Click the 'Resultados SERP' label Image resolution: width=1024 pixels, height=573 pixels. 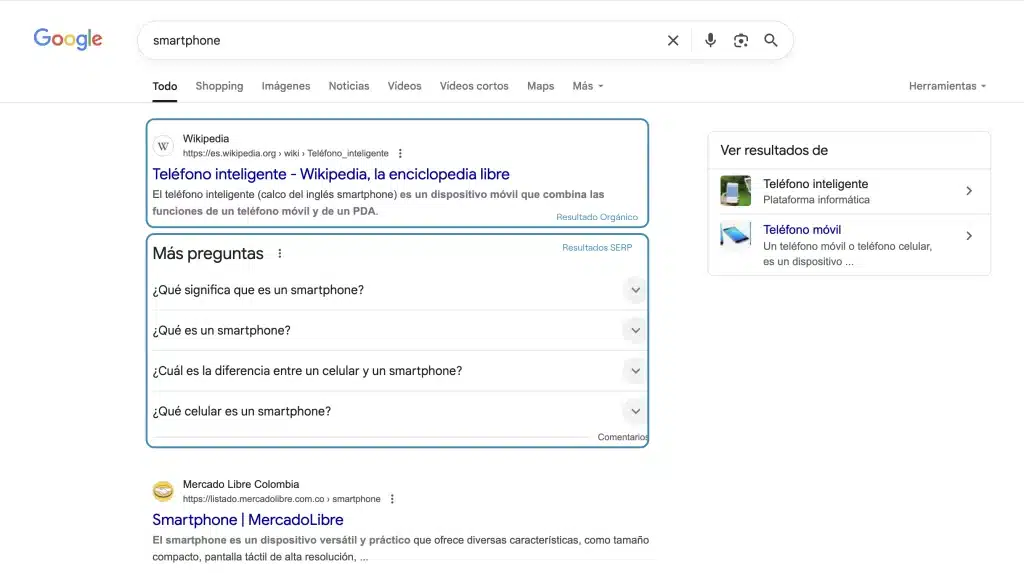(597, 248)
